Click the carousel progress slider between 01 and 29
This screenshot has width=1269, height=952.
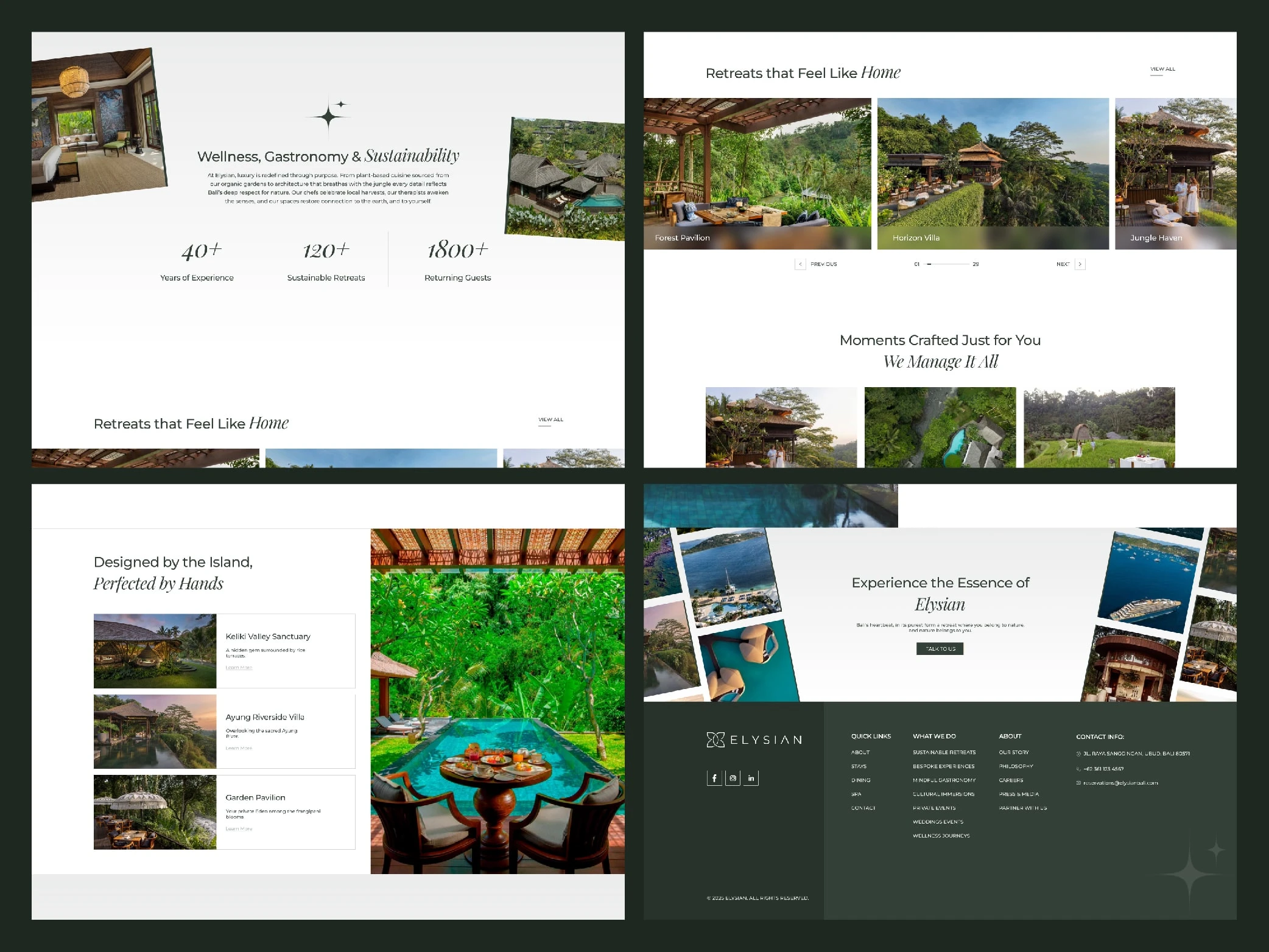tap(947, 264)
